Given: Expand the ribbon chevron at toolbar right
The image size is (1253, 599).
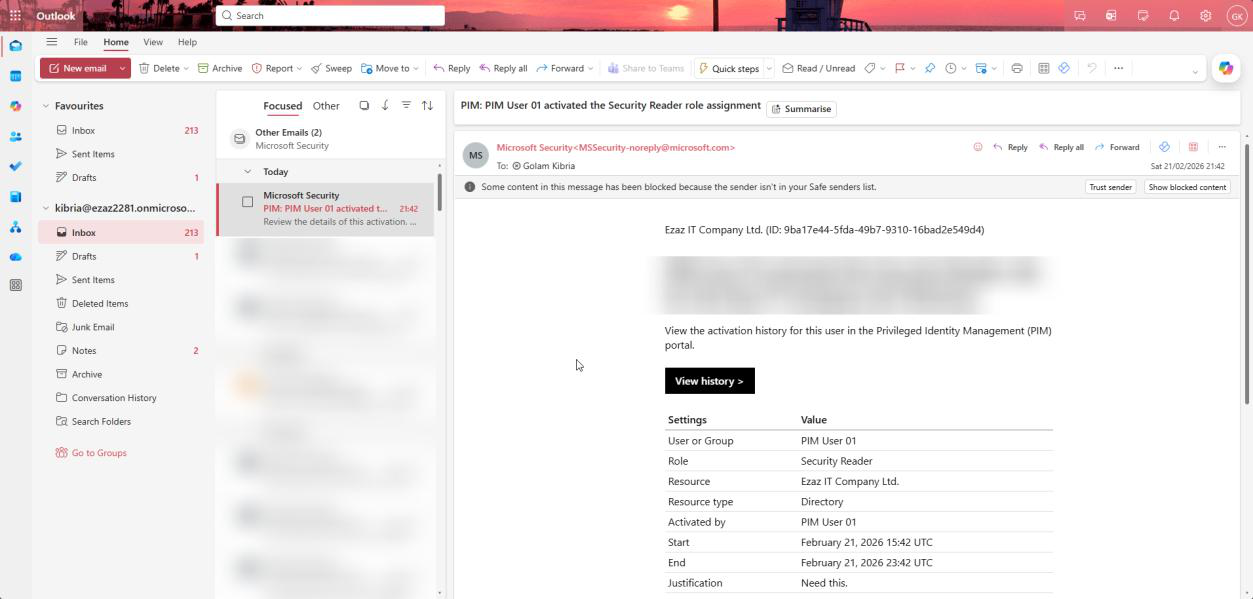Looking at the screenshot, I should pyautogui.click(x=1194, y=71).
